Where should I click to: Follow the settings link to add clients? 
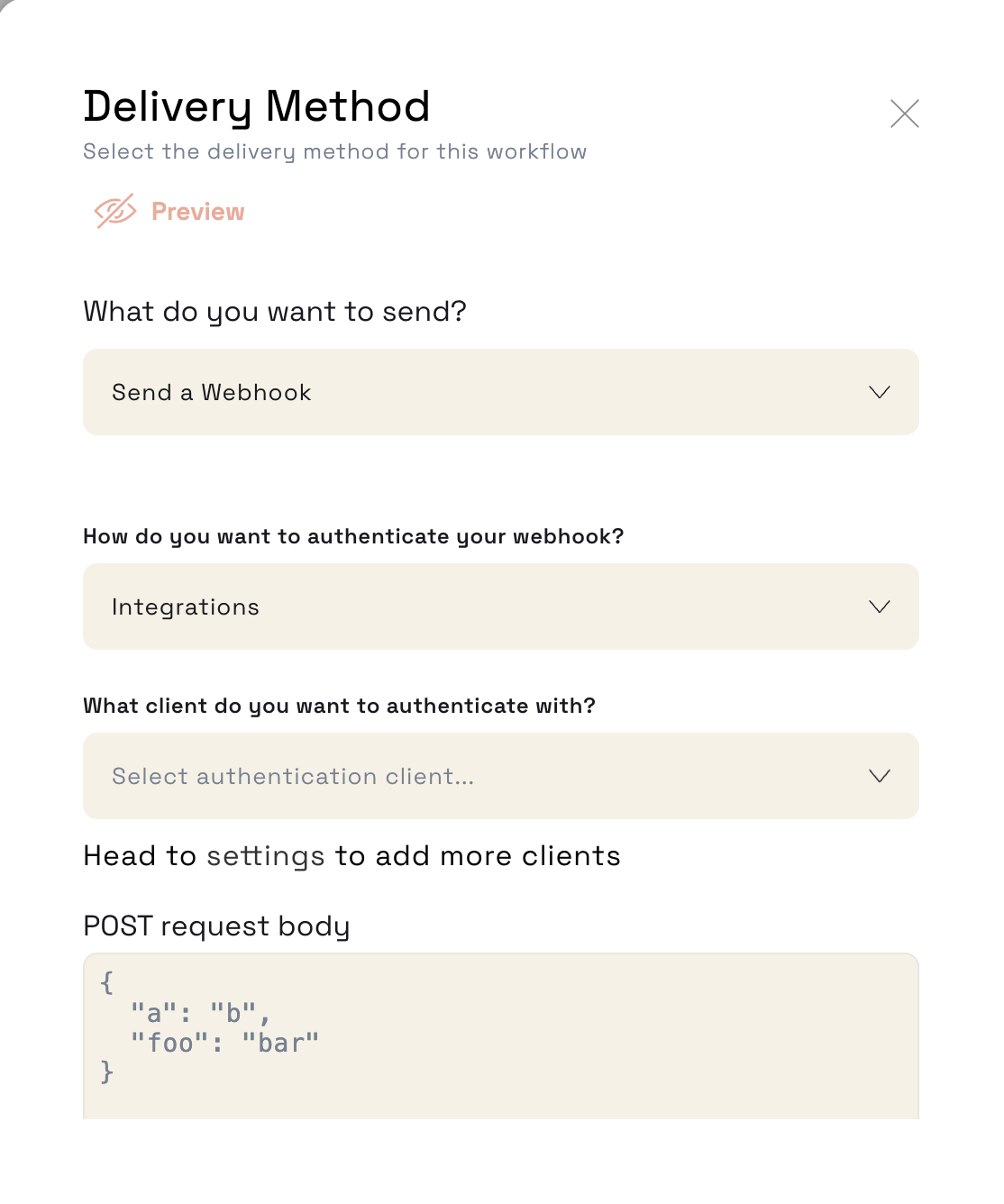pos(266,856)
